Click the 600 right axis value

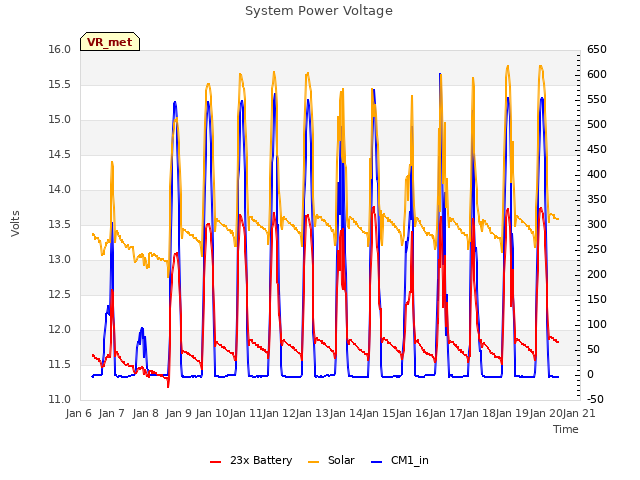pos(597,75)
